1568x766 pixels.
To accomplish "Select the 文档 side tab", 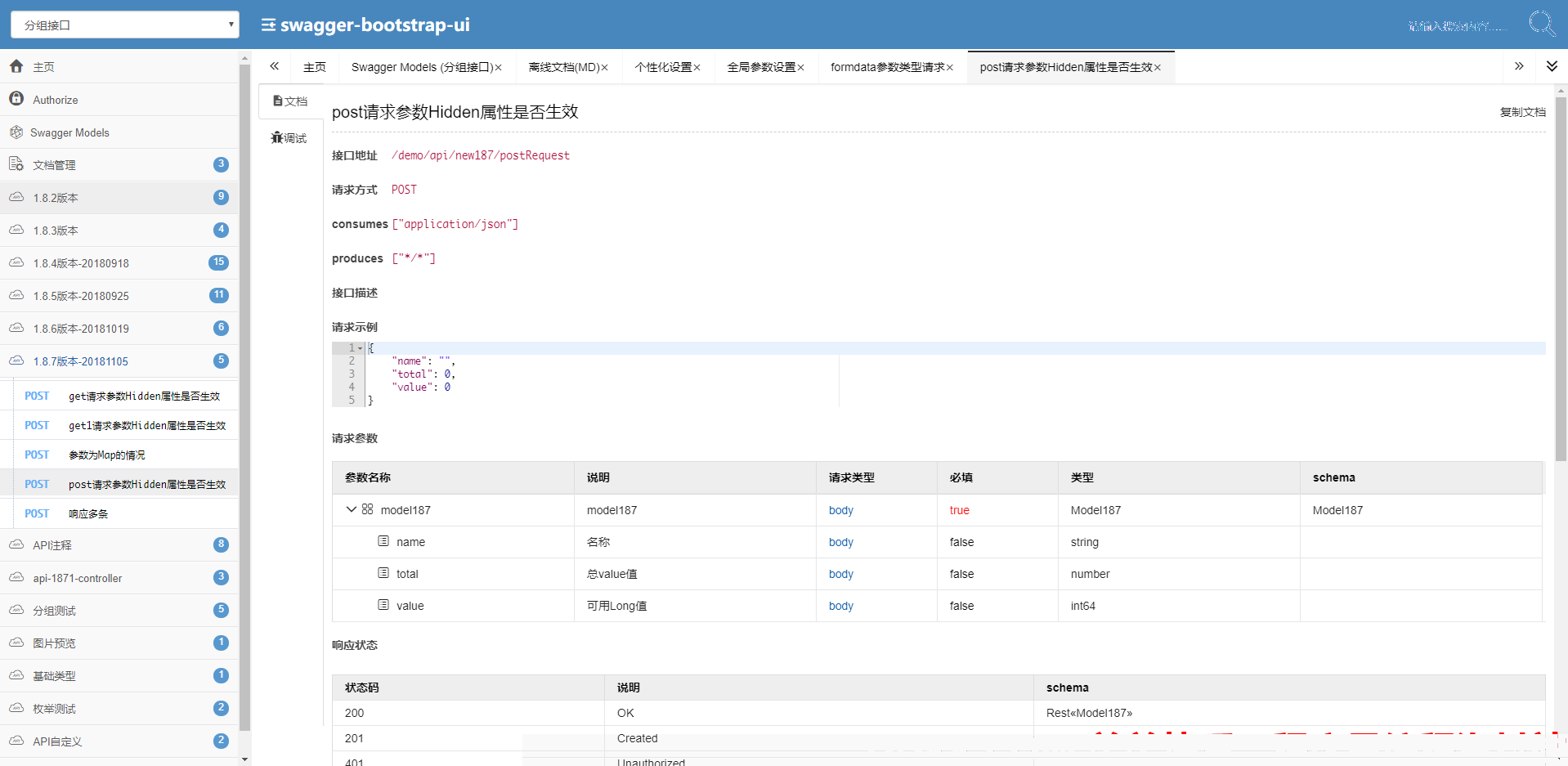I will [291, 101].
